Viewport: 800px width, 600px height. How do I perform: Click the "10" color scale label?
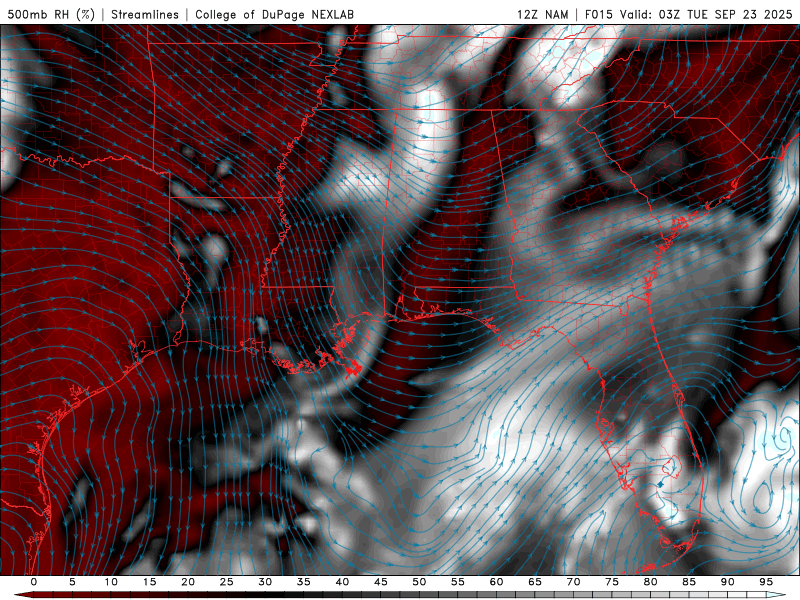(x=111, y=582)
